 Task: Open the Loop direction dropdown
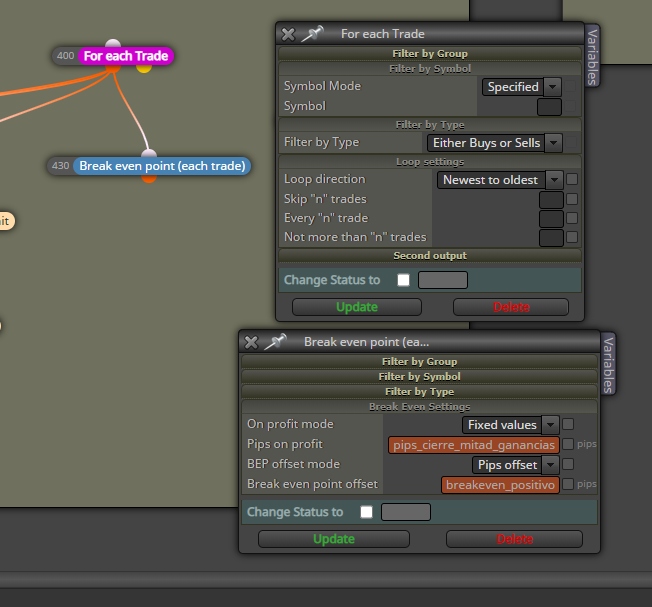500,180
